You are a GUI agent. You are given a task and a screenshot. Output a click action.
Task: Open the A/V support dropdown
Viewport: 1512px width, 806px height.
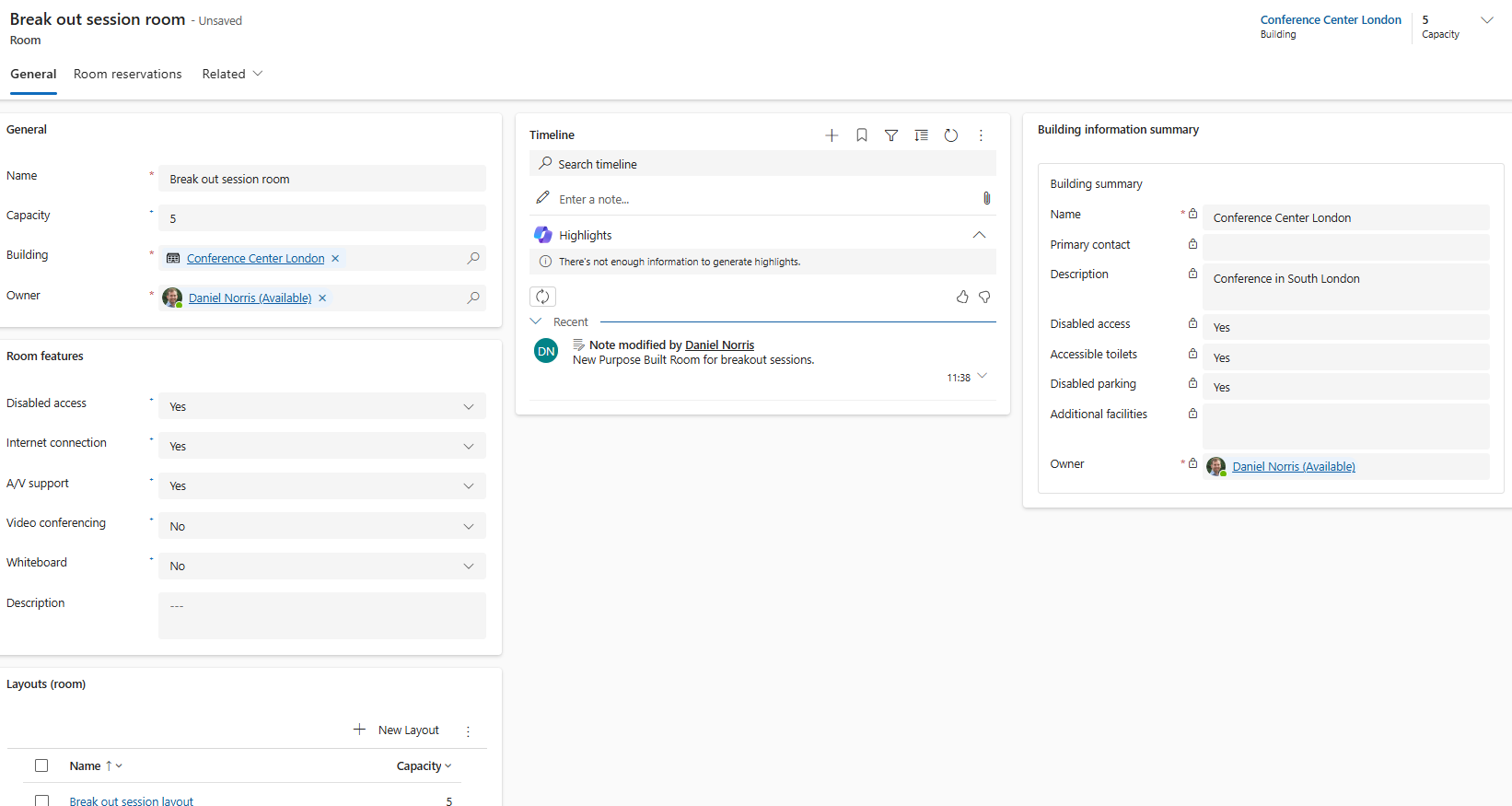[x=322, y=485]
